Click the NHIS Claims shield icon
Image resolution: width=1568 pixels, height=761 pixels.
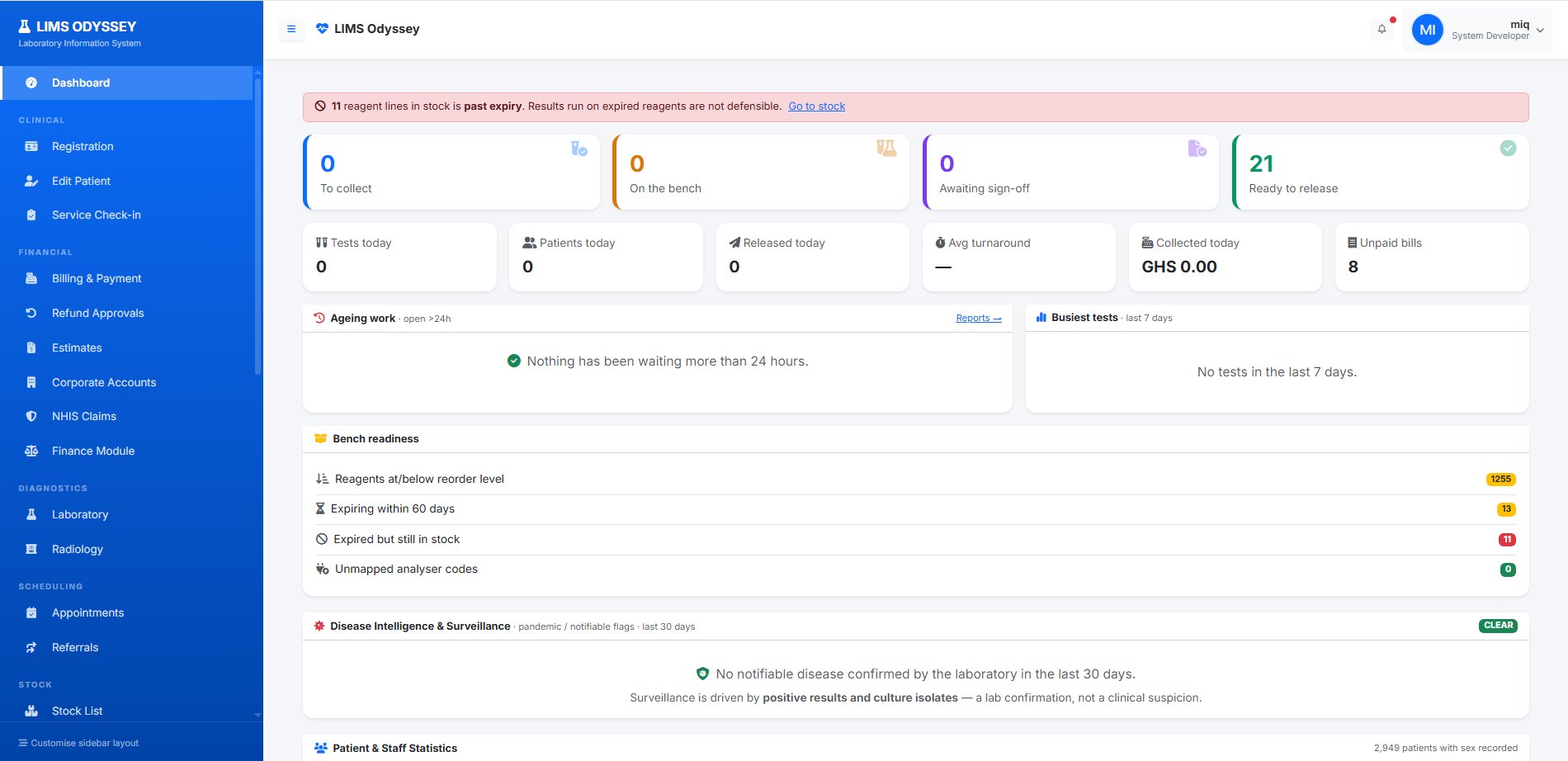pos(31,416)
